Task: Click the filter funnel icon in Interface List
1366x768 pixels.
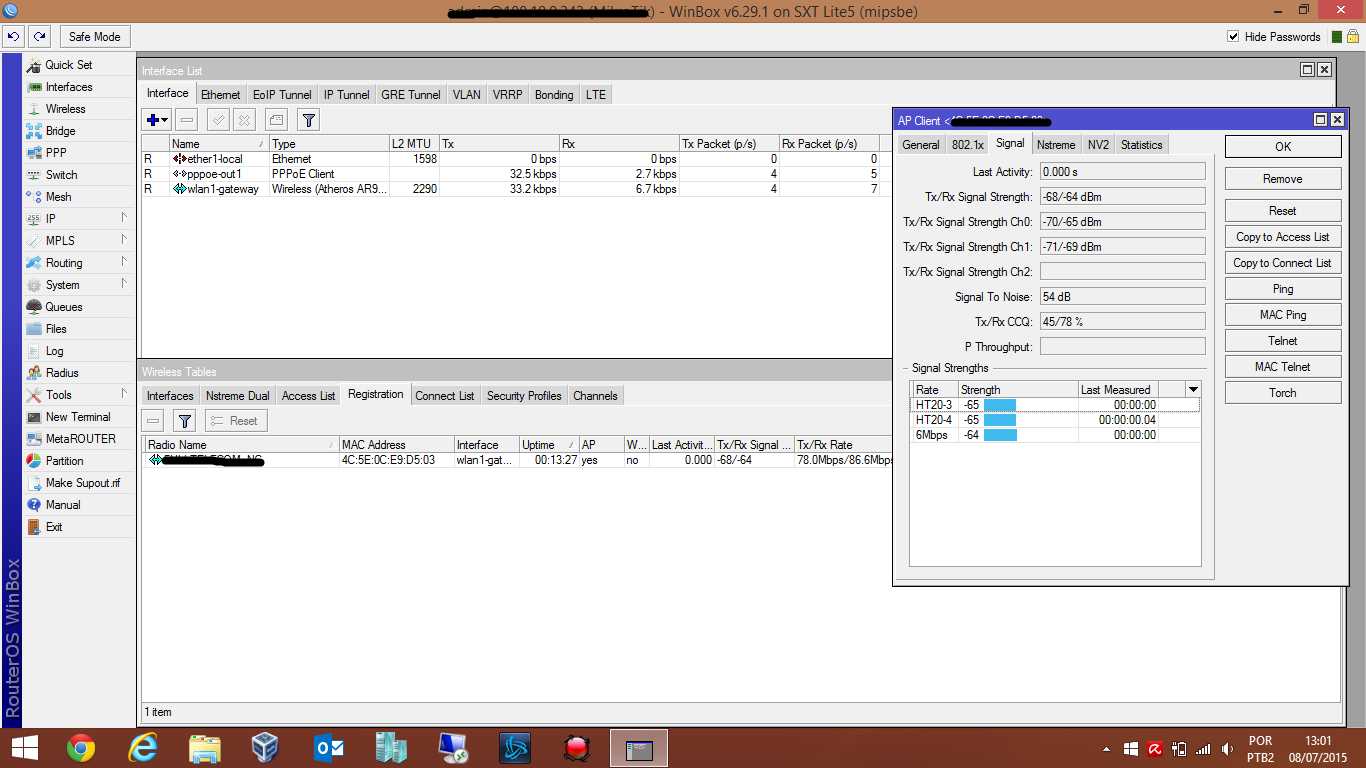Action: 309,120
